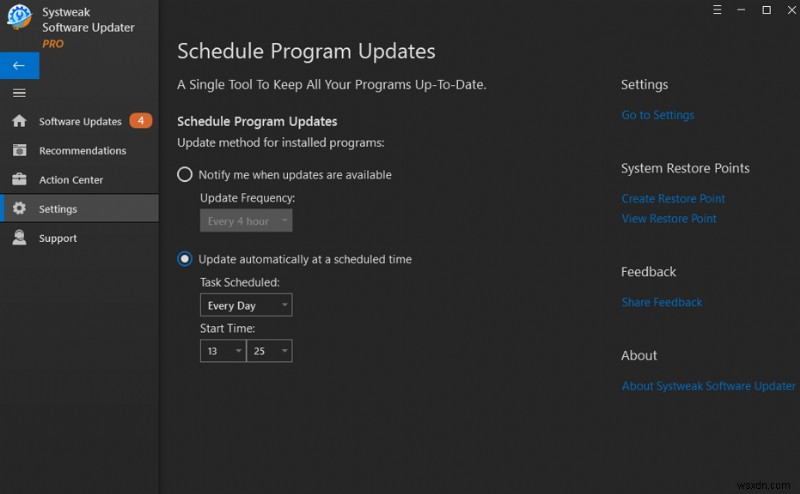Expand the Start Time minutes dropdown
The height and width of the screenshot is (494, 800).
tap(269, 351)
